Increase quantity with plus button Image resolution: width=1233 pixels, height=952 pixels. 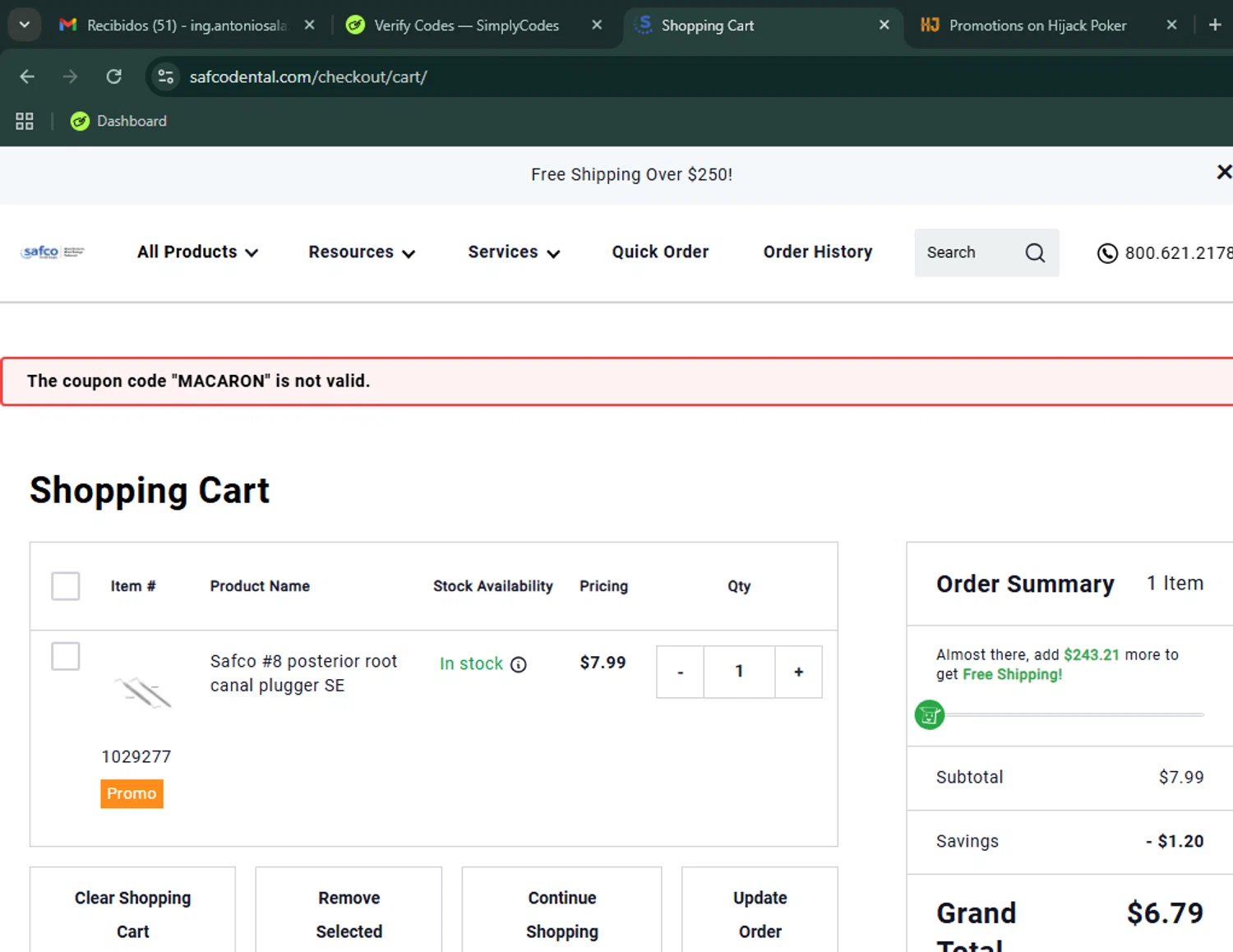(798, 672)
